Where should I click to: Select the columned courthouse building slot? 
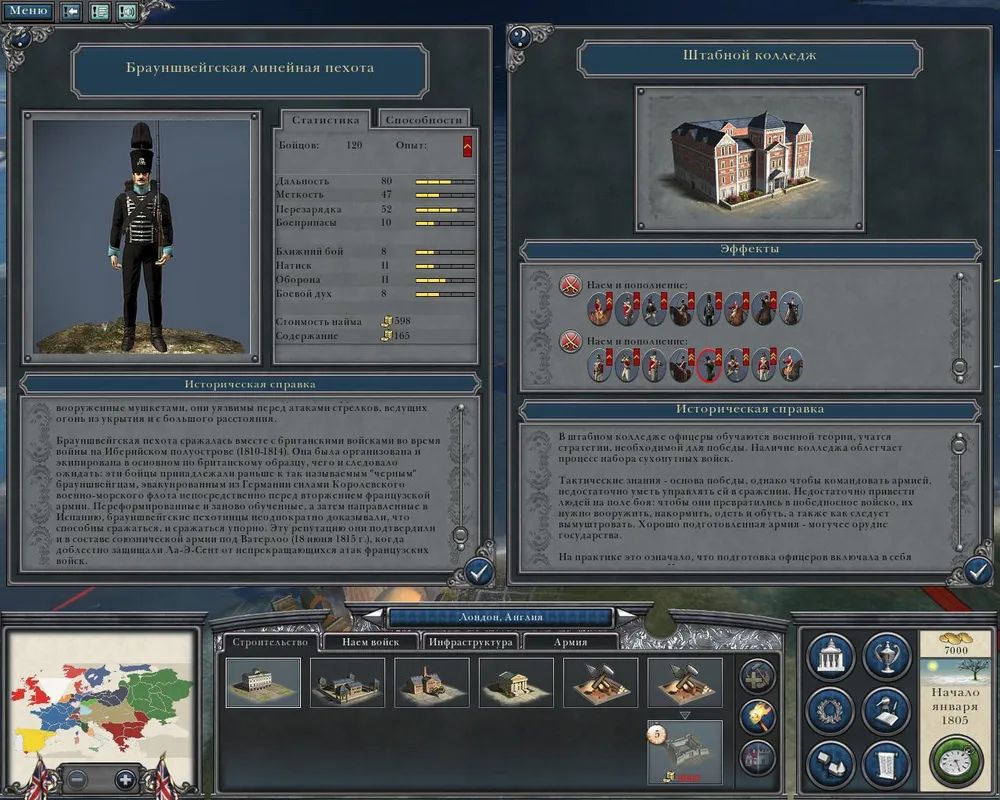[516, 683]
